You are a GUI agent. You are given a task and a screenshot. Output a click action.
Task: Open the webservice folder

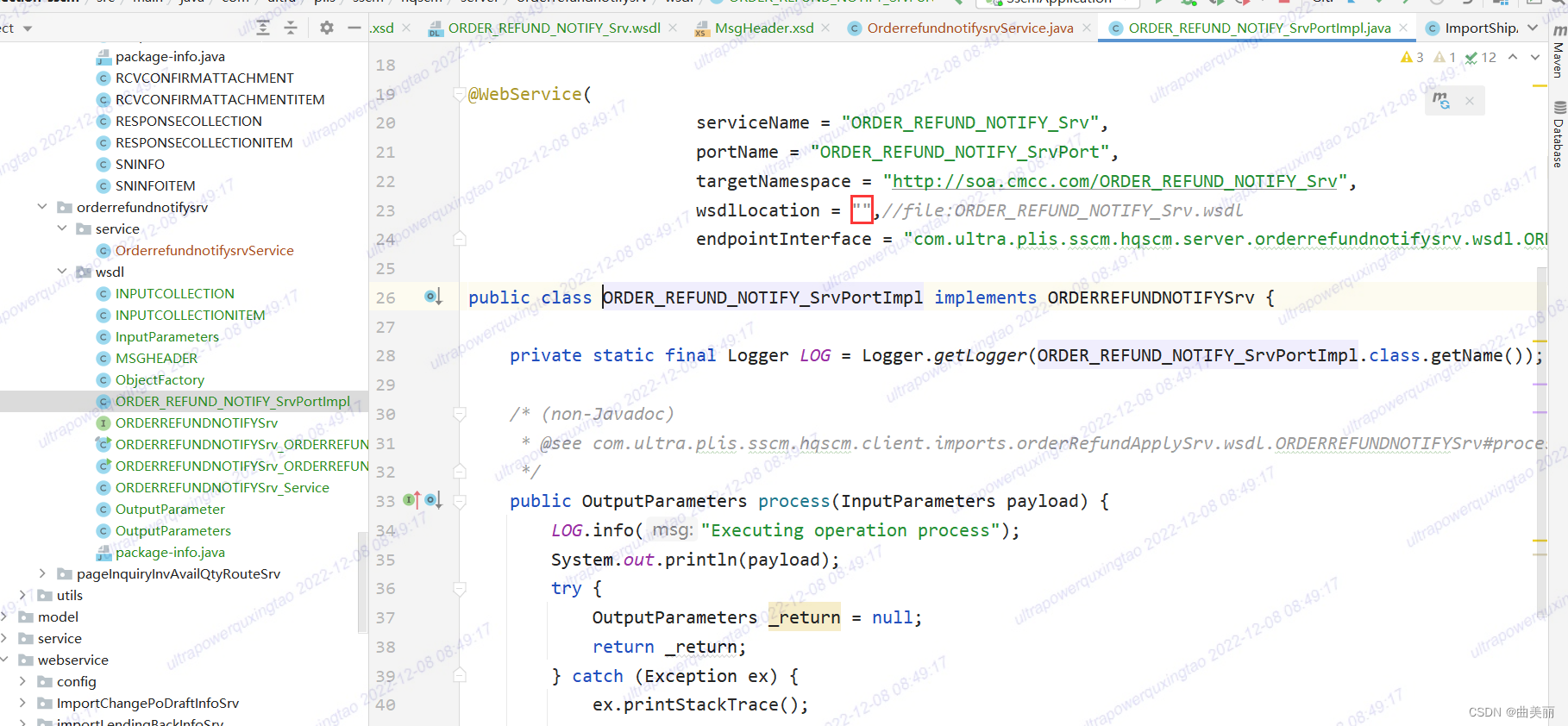tap(73, 660)
